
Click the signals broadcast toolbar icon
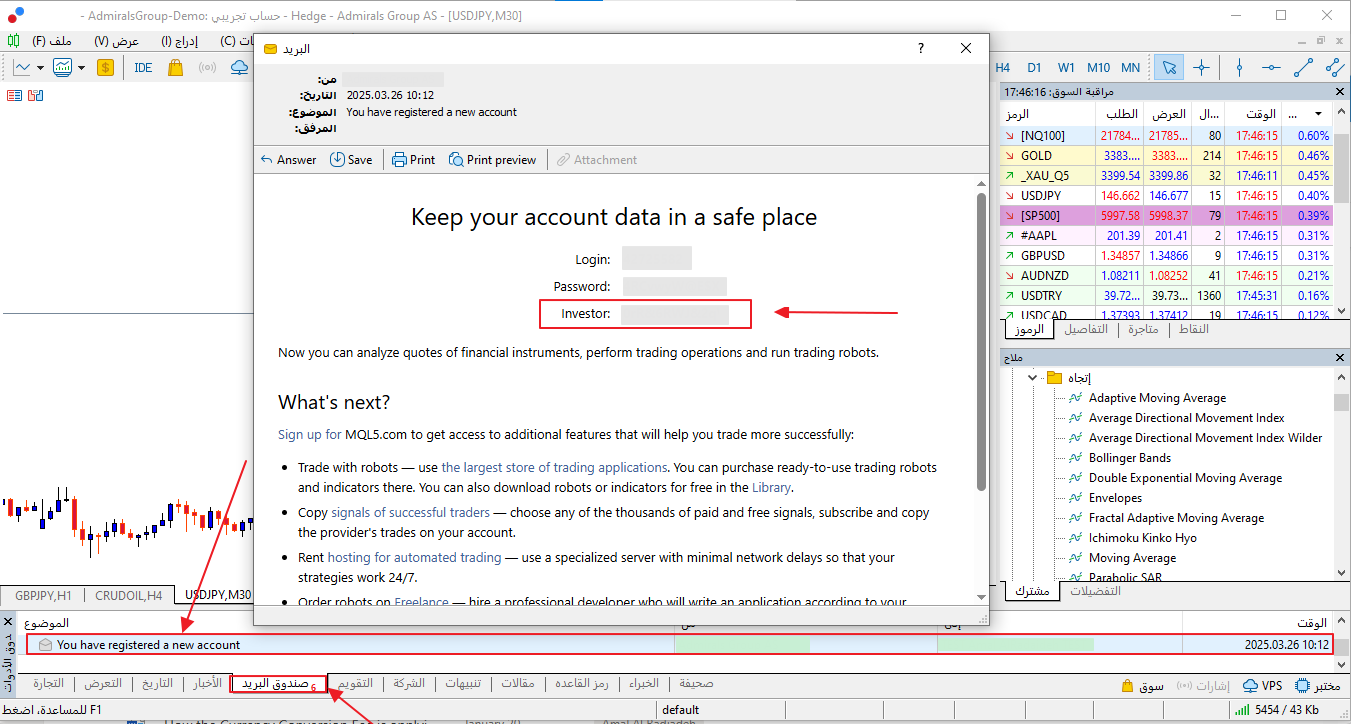click(x=207, y=67)
